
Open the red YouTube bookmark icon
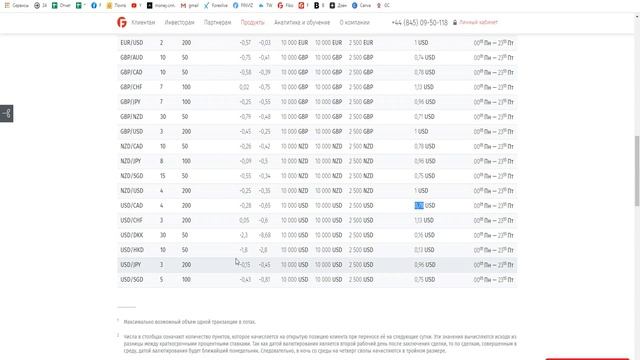[134, 5]
